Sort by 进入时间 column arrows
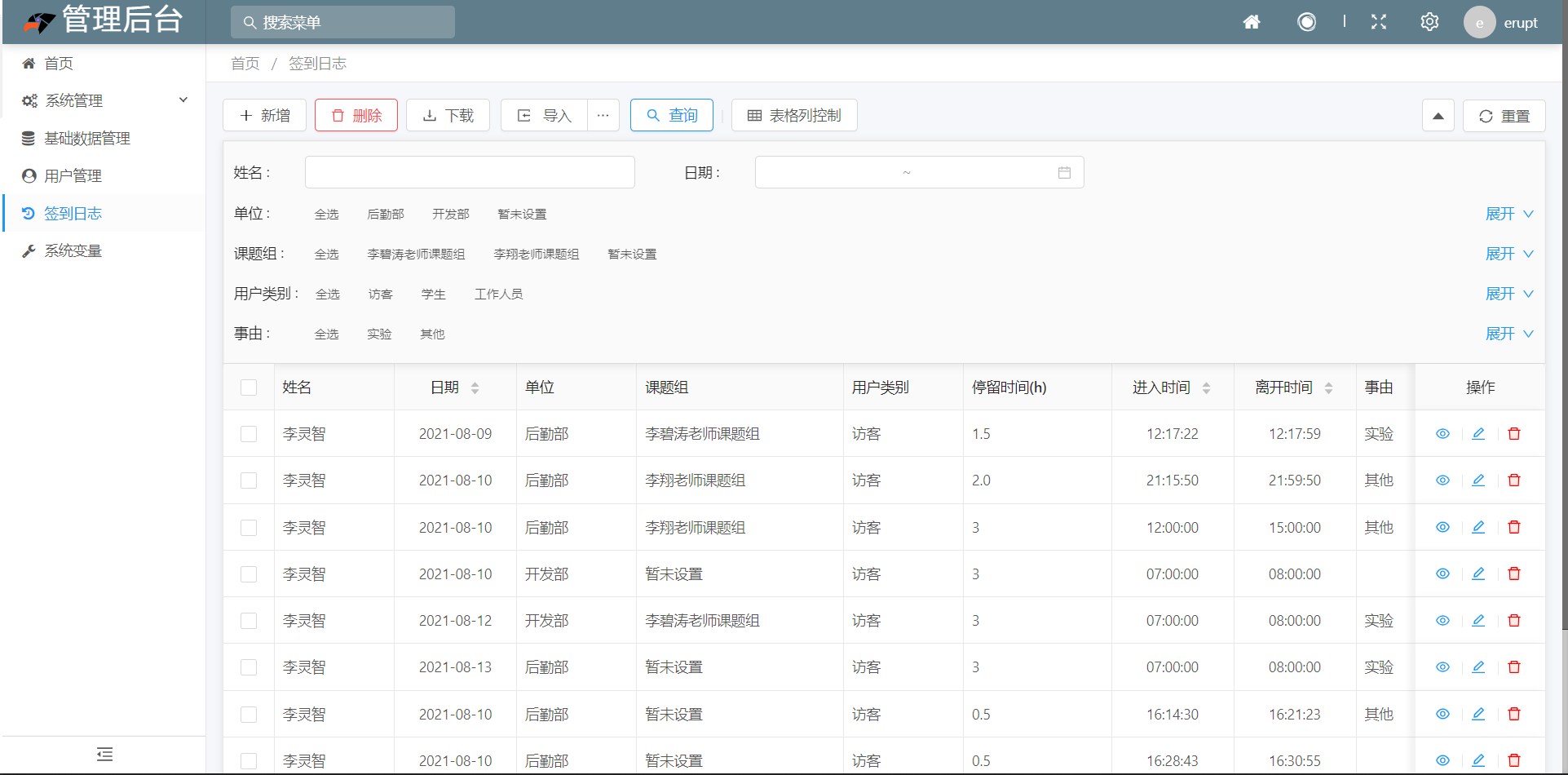Viewport: 1568px width, 775px height. click(x=1206, y=387)
